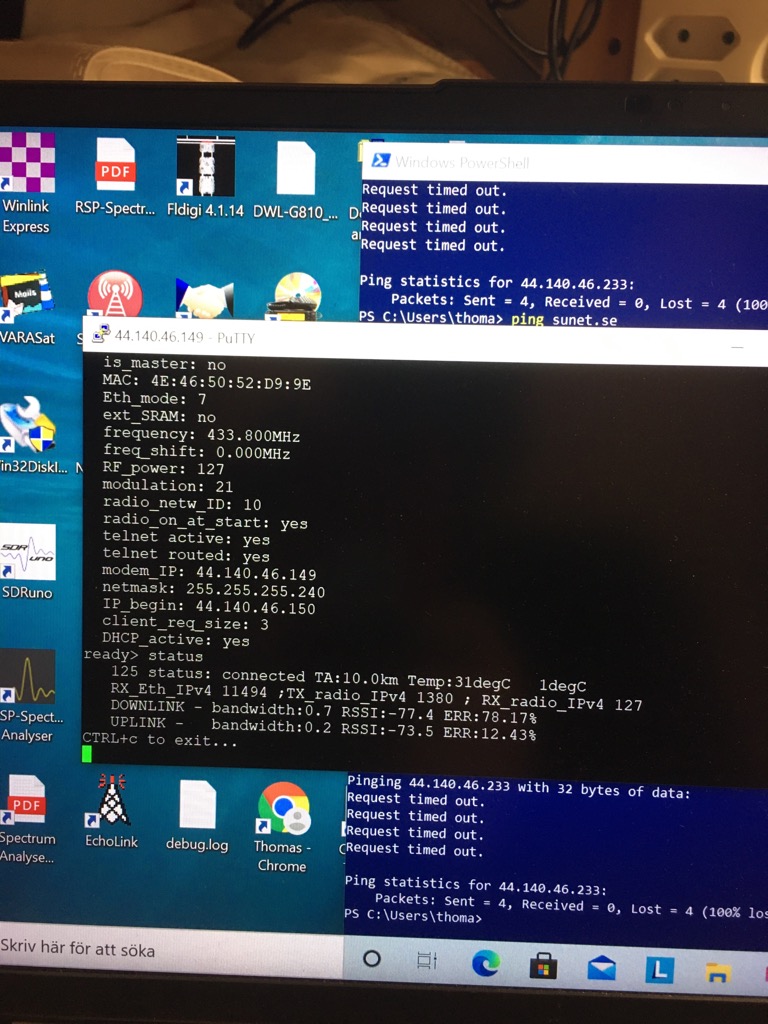Click the PuTTY window title bar
The image size is (768, 1024).
400,338
